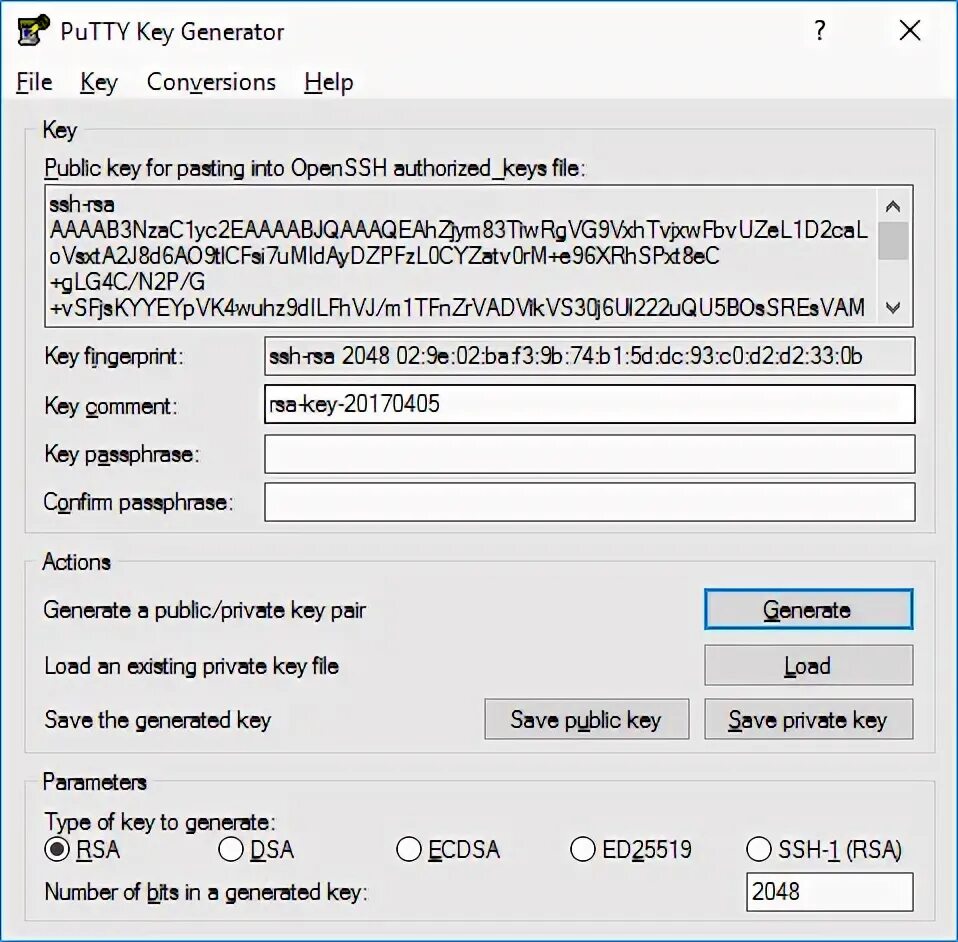Choose the ED25519 key type option
958x942 pixels.
point(583,849)
